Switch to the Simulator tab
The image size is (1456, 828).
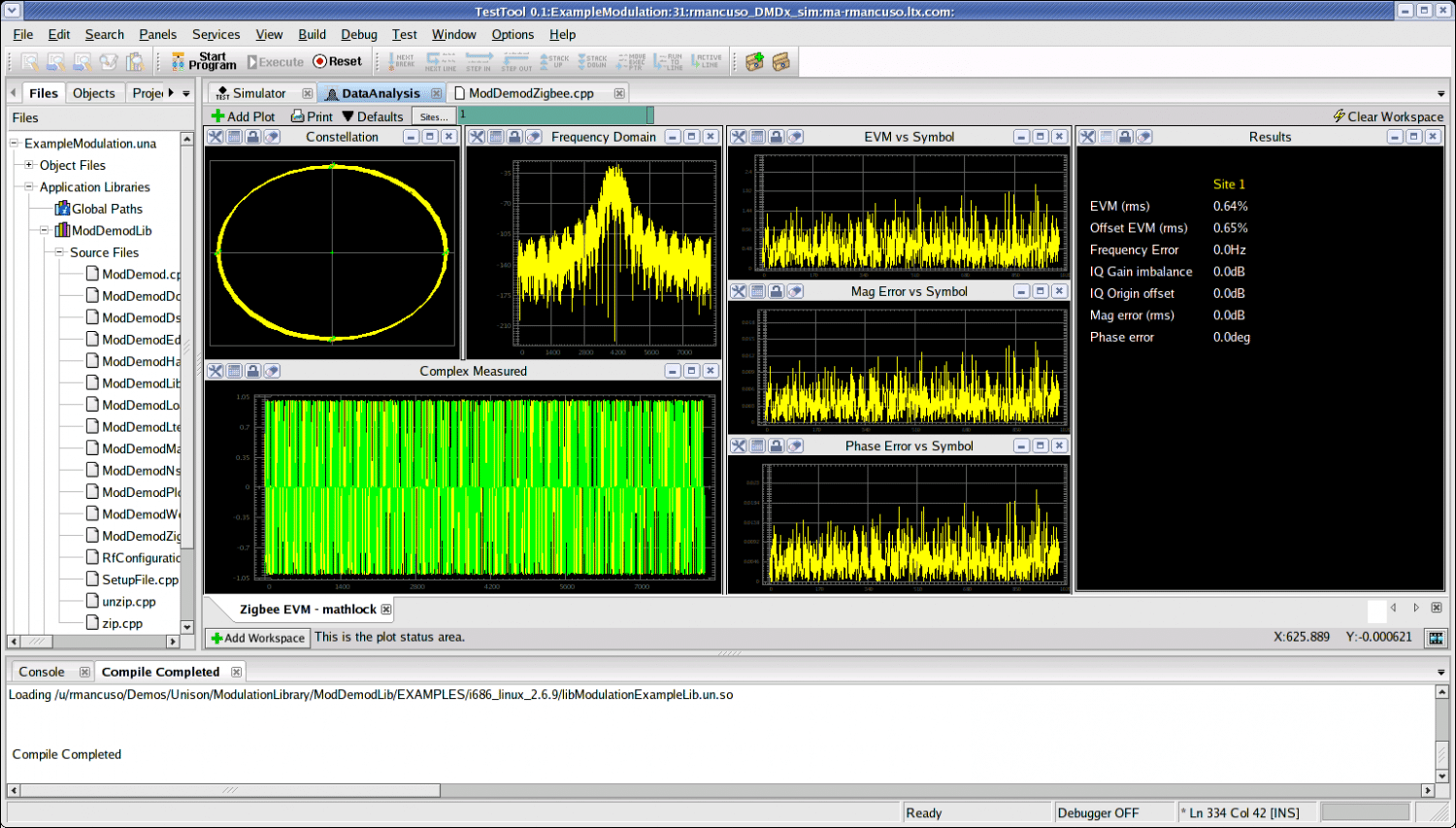tap(258, 92)
